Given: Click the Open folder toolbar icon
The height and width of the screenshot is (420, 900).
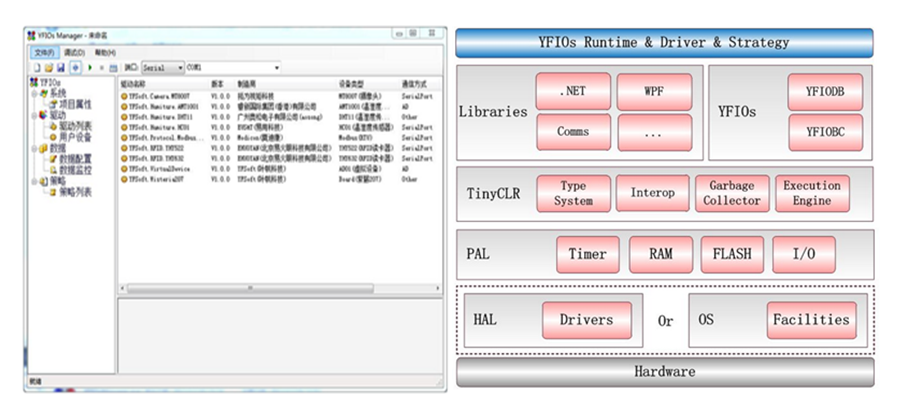Looking at the screenshot, I should click(49, 68).
